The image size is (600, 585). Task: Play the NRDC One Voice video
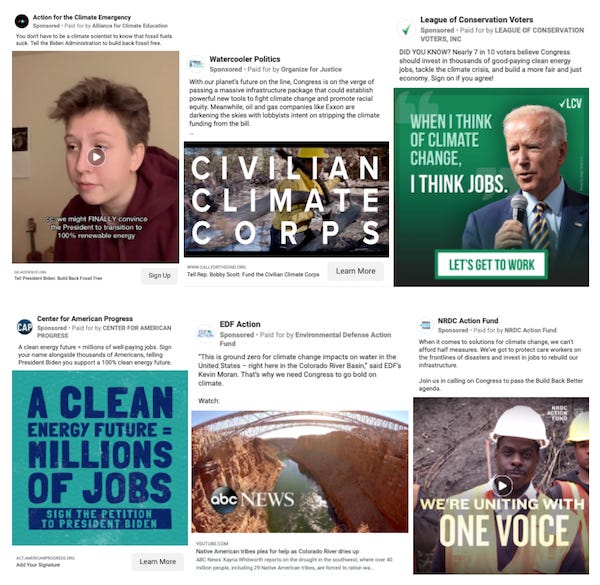click(502, 486)
